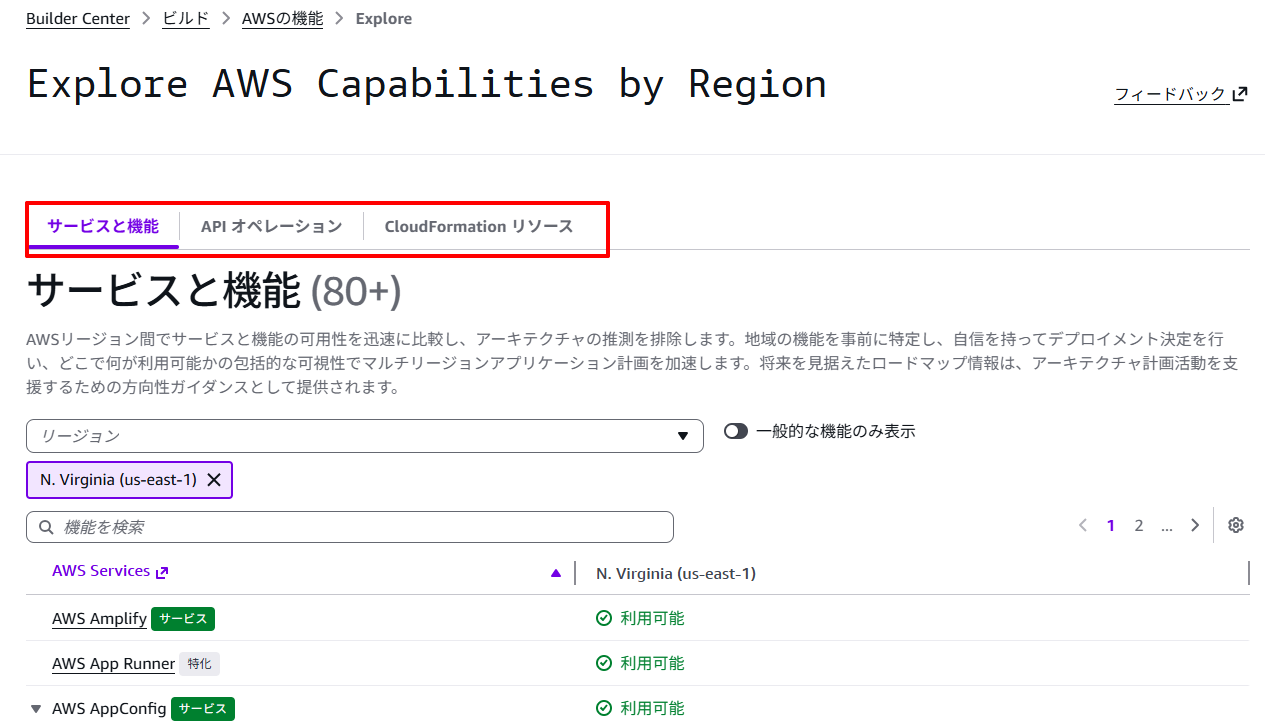
Task: Remove the N. Virginia (us-east-1) region chip
Action: click(x=213, y=480)
